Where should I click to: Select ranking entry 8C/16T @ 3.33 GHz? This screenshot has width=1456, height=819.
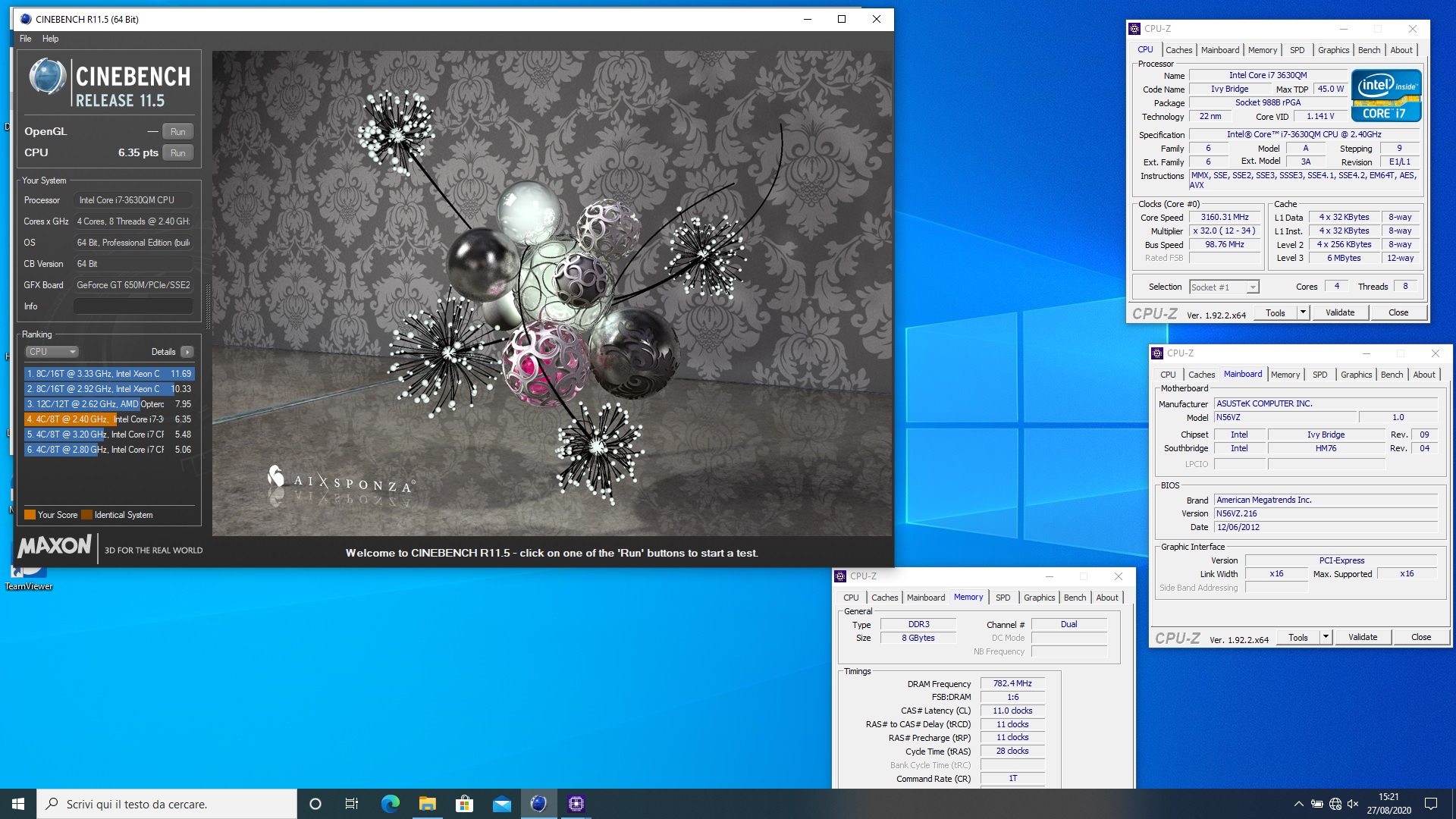click(x=109, y=374)
